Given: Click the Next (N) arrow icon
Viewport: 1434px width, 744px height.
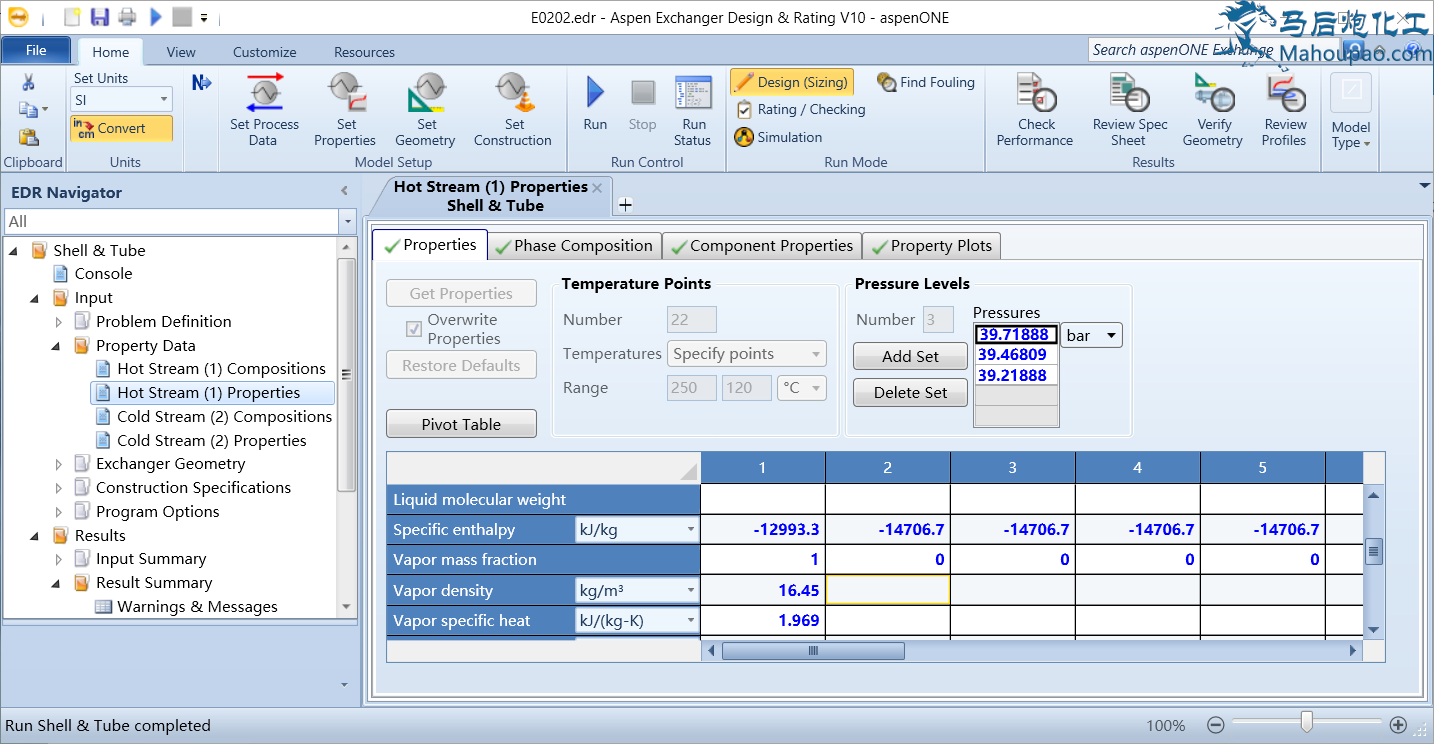Looking at the screenshot, I should 201,82.
